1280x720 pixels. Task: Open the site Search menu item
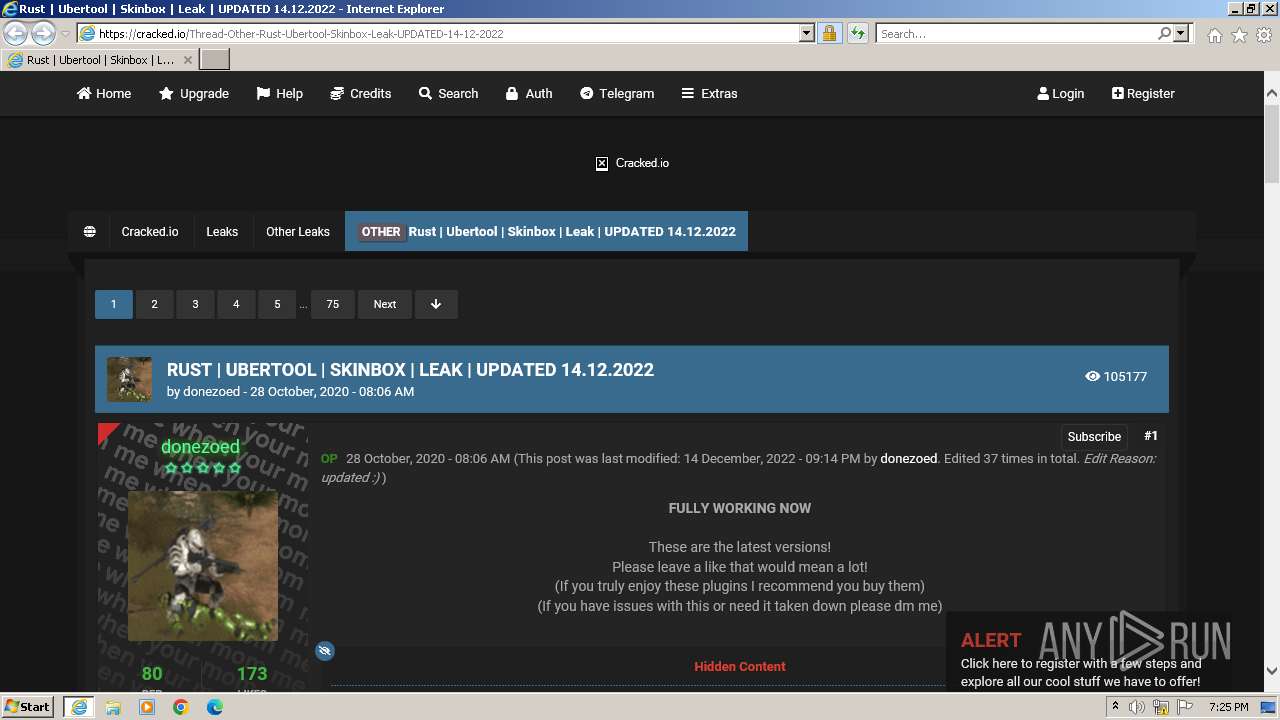point(448,93)
